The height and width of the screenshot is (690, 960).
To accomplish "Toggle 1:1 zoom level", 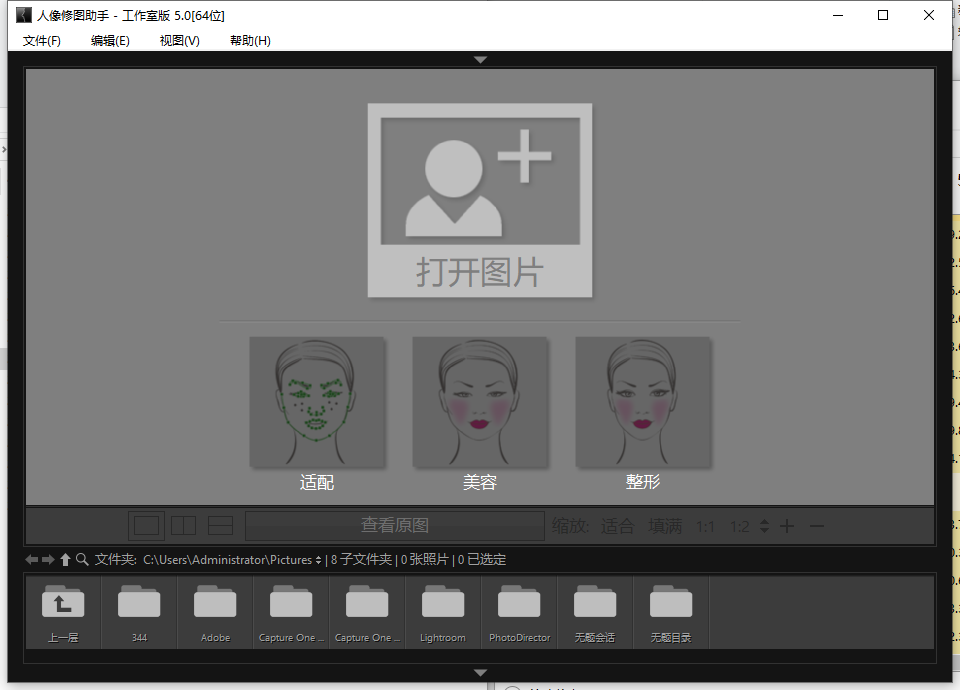I will (x=704, y=525).
